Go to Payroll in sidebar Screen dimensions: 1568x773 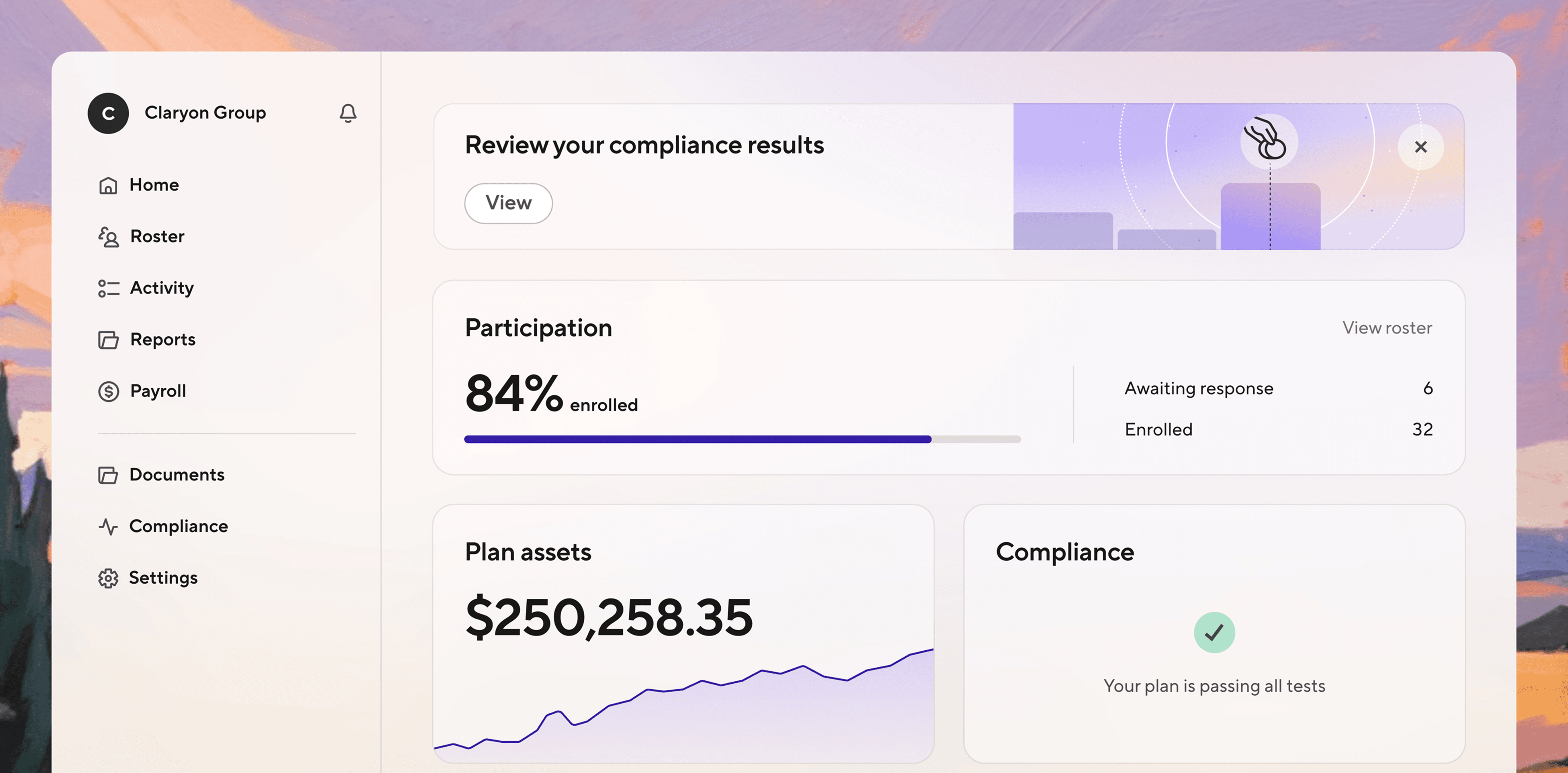(x=158, y=391)
